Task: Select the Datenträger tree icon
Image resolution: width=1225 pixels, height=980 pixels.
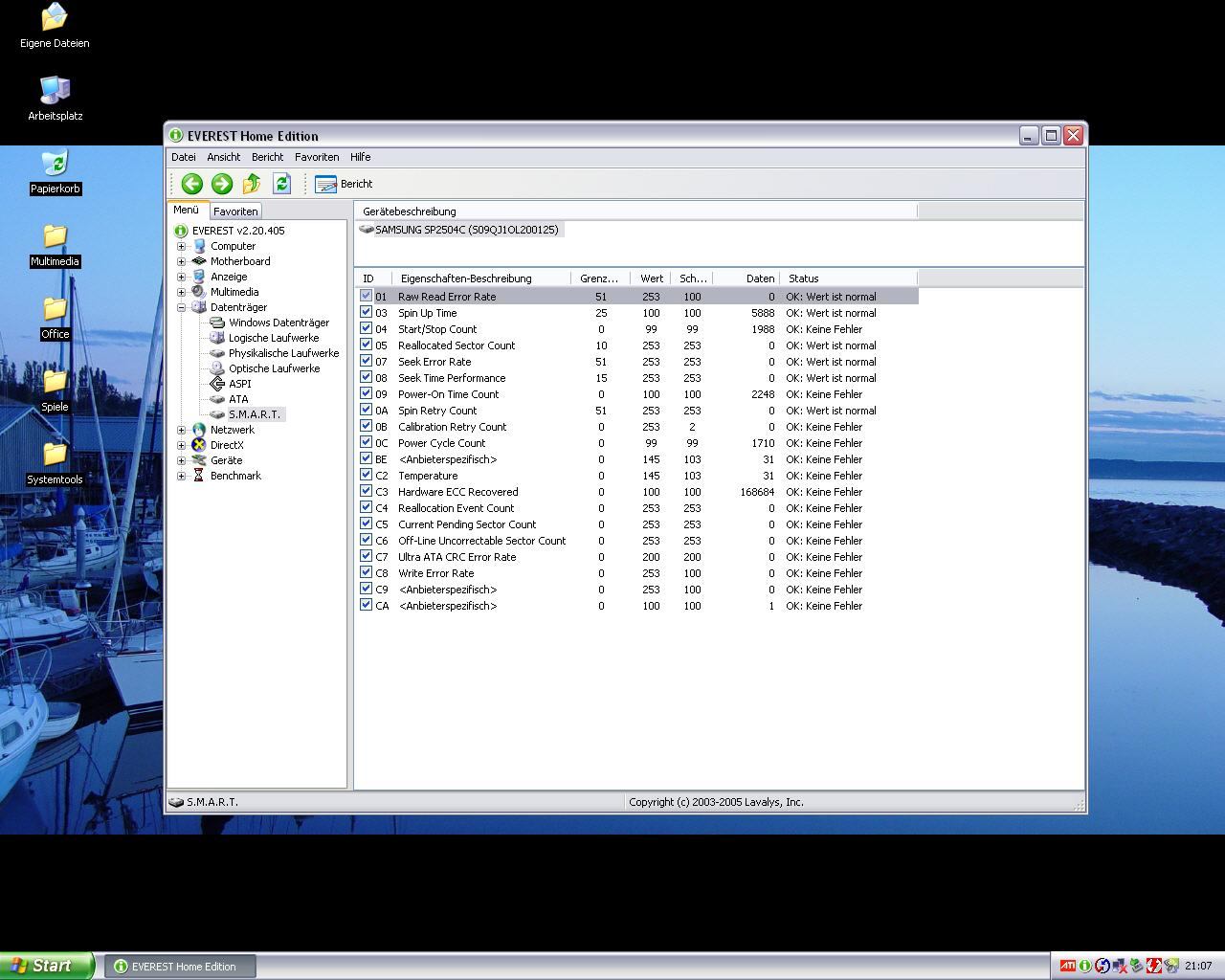Action: point(199,307)
